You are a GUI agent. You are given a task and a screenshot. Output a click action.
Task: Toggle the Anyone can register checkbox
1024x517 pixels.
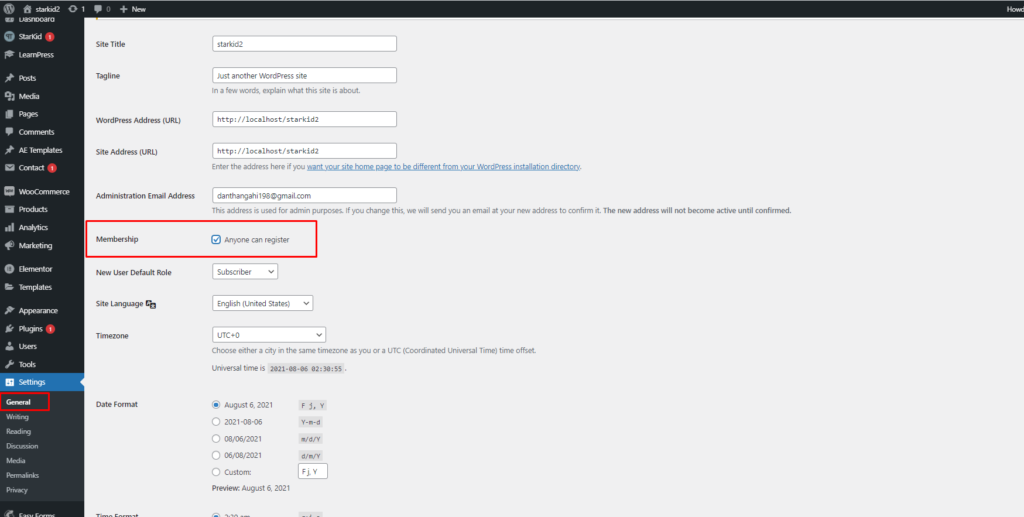click(216, 240)
